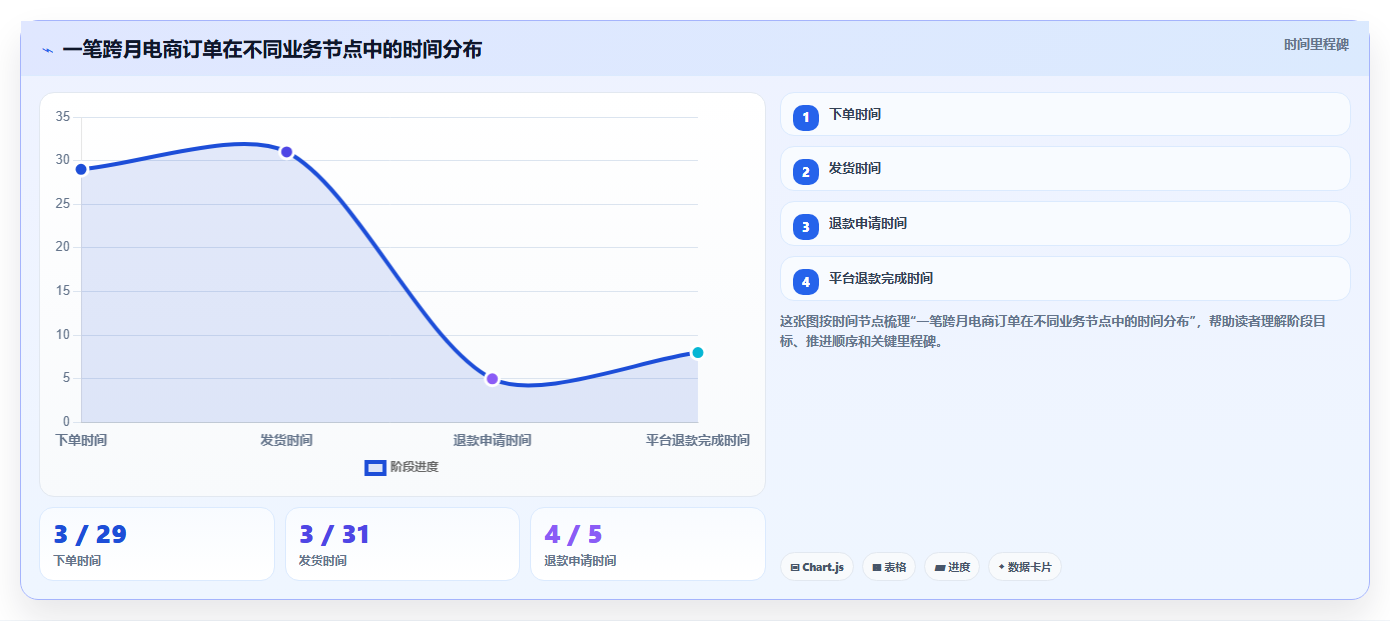Click the 阶段进度 legend label
The image size is (1390, 621).
tap(414, 467)
